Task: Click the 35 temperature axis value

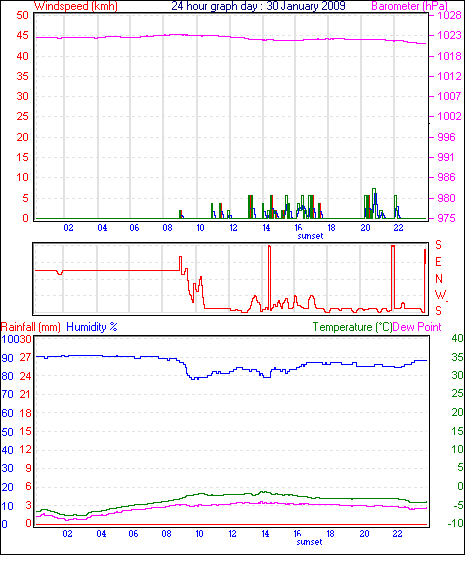Action: (x=457, y=357)
